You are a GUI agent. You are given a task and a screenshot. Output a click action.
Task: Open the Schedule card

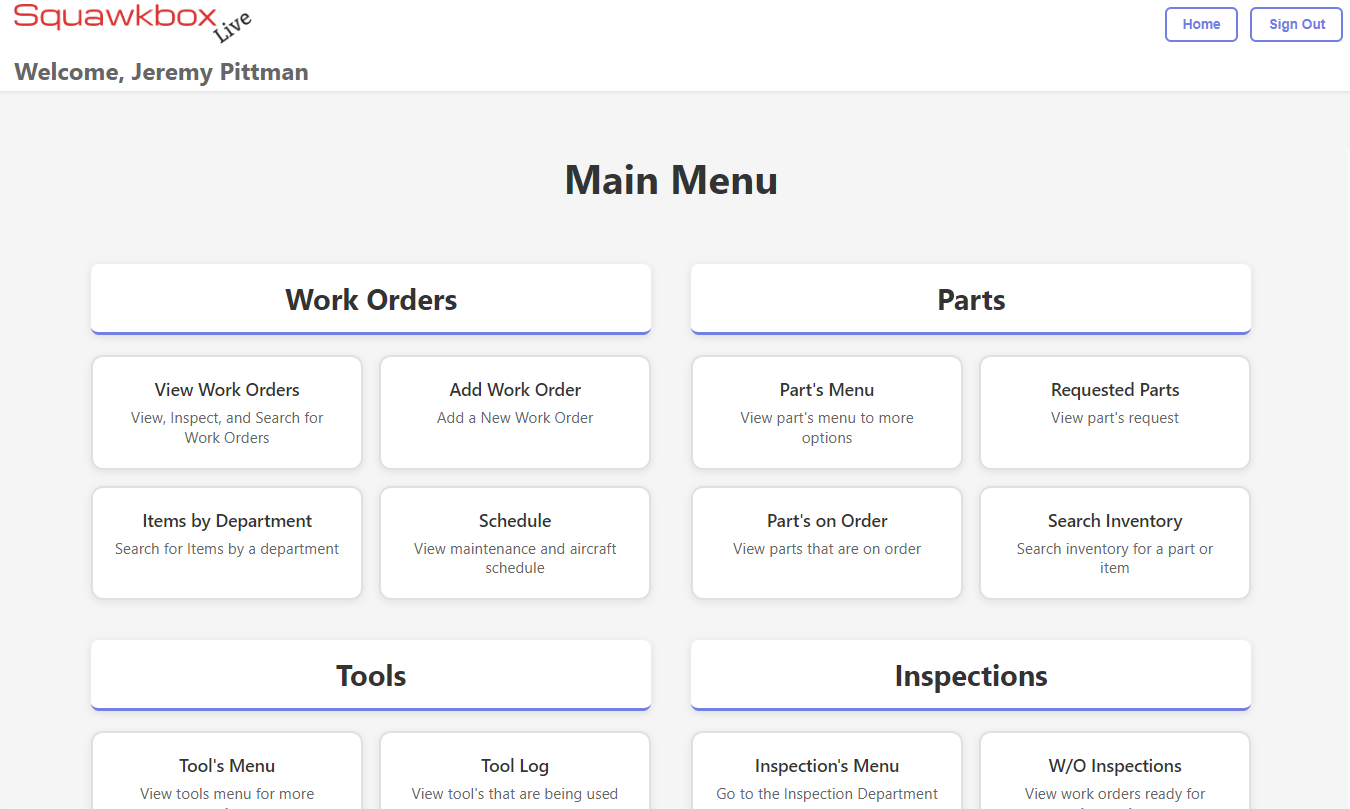515,542
